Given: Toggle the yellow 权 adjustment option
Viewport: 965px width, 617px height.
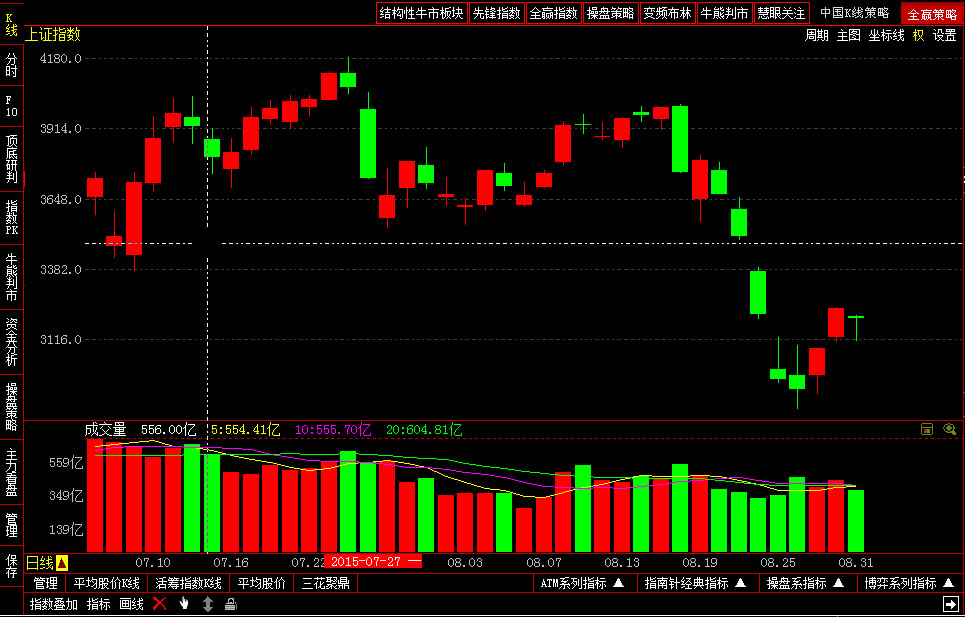Looking at the screenshot, I should [x=918, y=35].
